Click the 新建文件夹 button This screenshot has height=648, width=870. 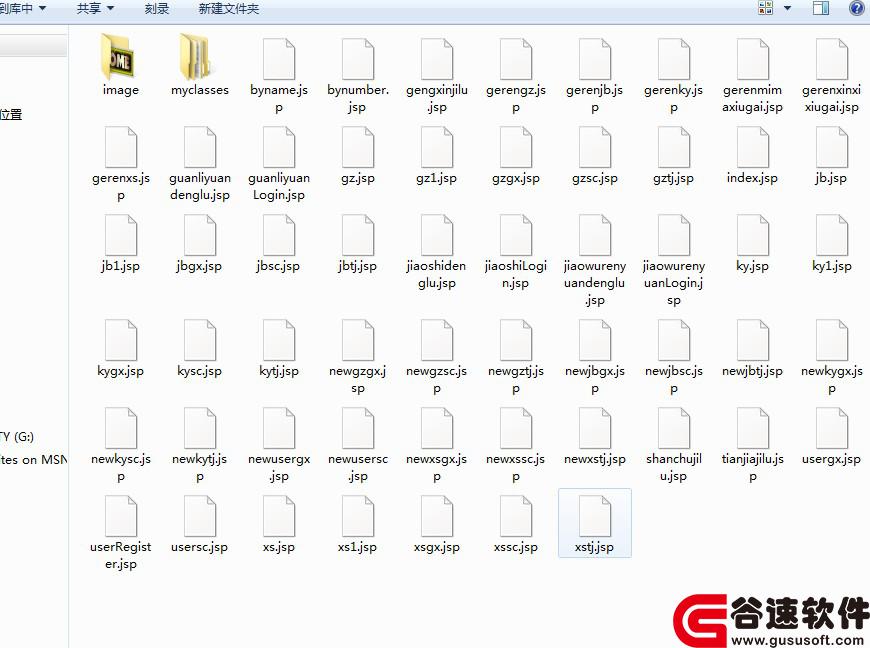tap(229, 8)
